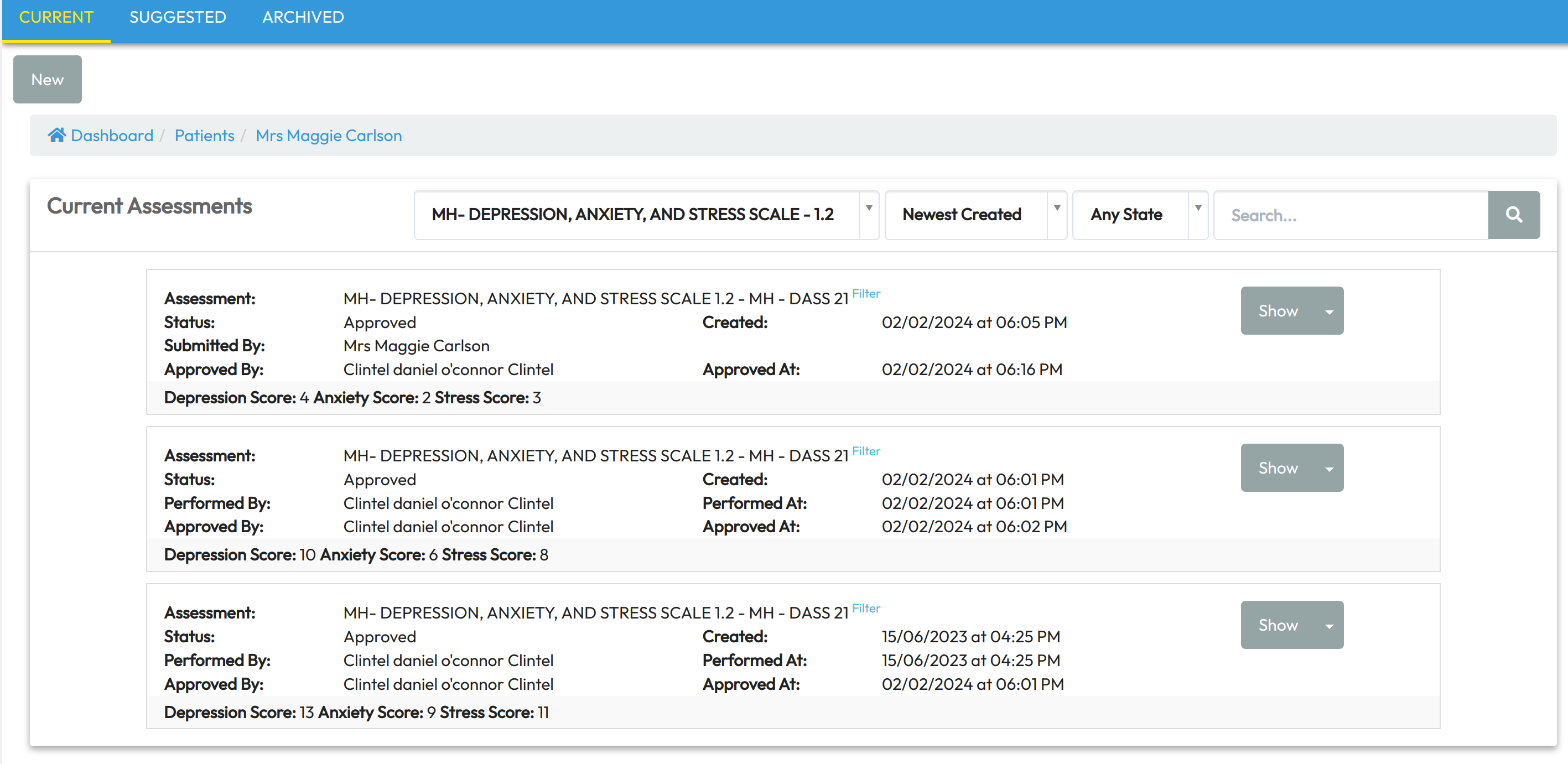
Task: Show the 15/06/2023 assessment
Action: [x=1277, y=625]
